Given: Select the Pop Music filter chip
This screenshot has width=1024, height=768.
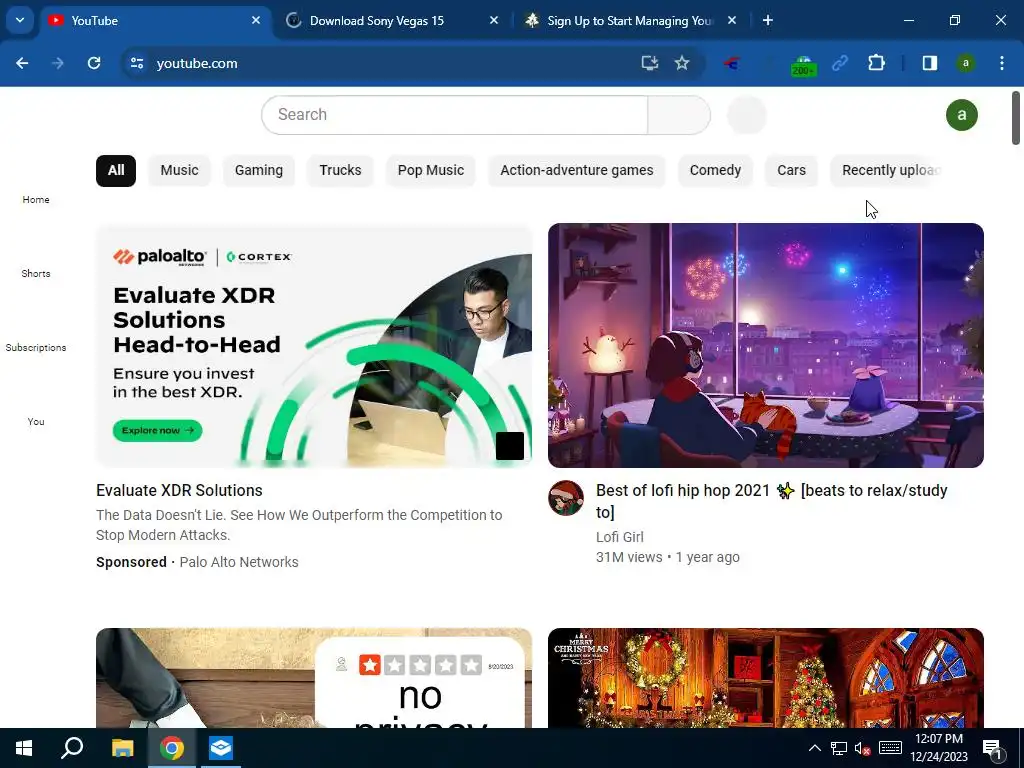Looking at the screenshot, I should pyautogui.click(x=430, y=170).
